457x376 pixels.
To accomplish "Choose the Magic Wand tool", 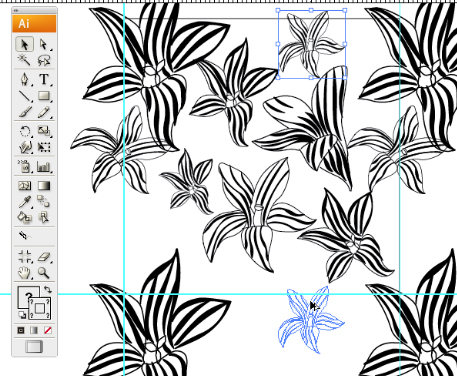I will 25,60.
